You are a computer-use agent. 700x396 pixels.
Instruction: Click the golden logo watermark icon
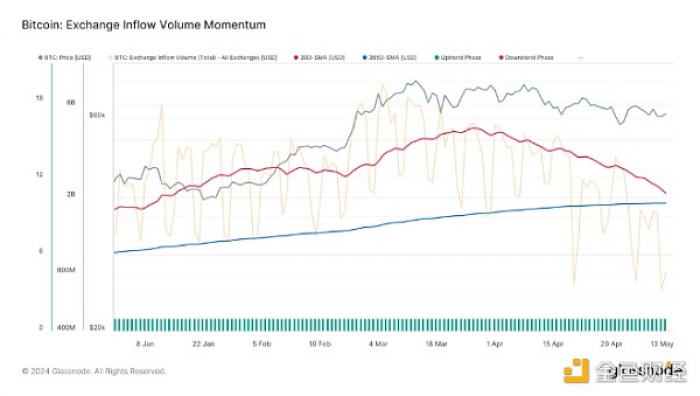tap(576, 371)
